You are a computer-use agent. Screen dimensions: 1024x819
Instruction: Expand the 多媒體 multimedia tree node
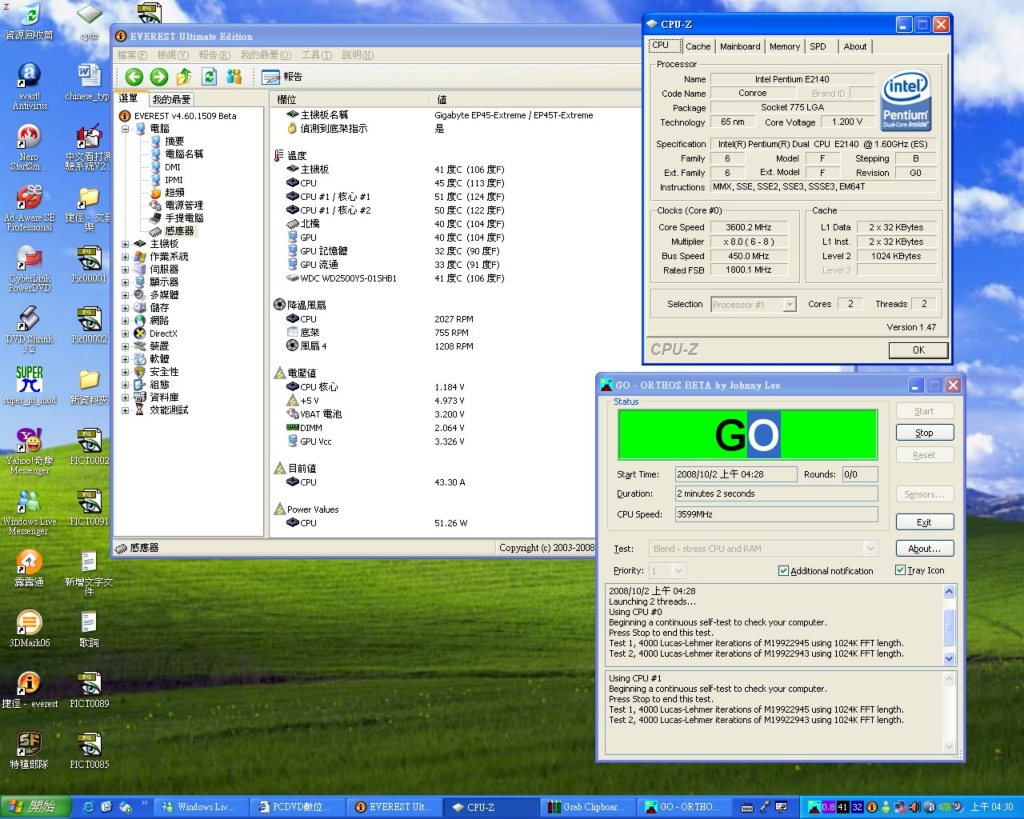coord(125,295)
